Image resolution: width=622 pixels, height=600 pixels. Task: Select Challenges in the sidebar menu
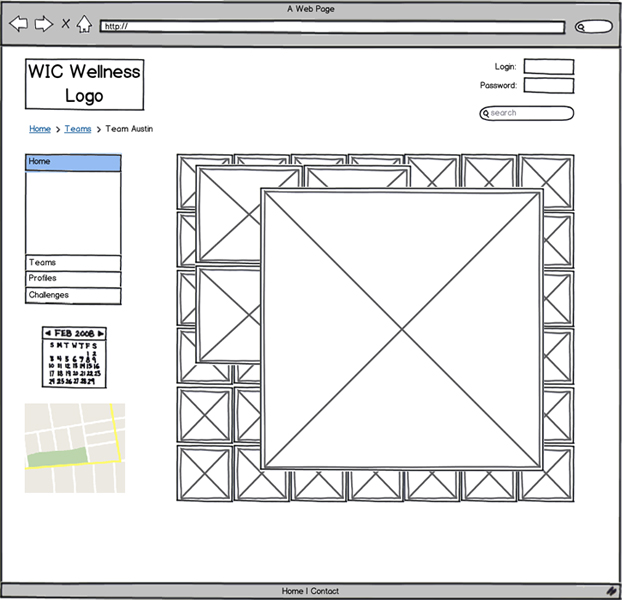point(73,296)
